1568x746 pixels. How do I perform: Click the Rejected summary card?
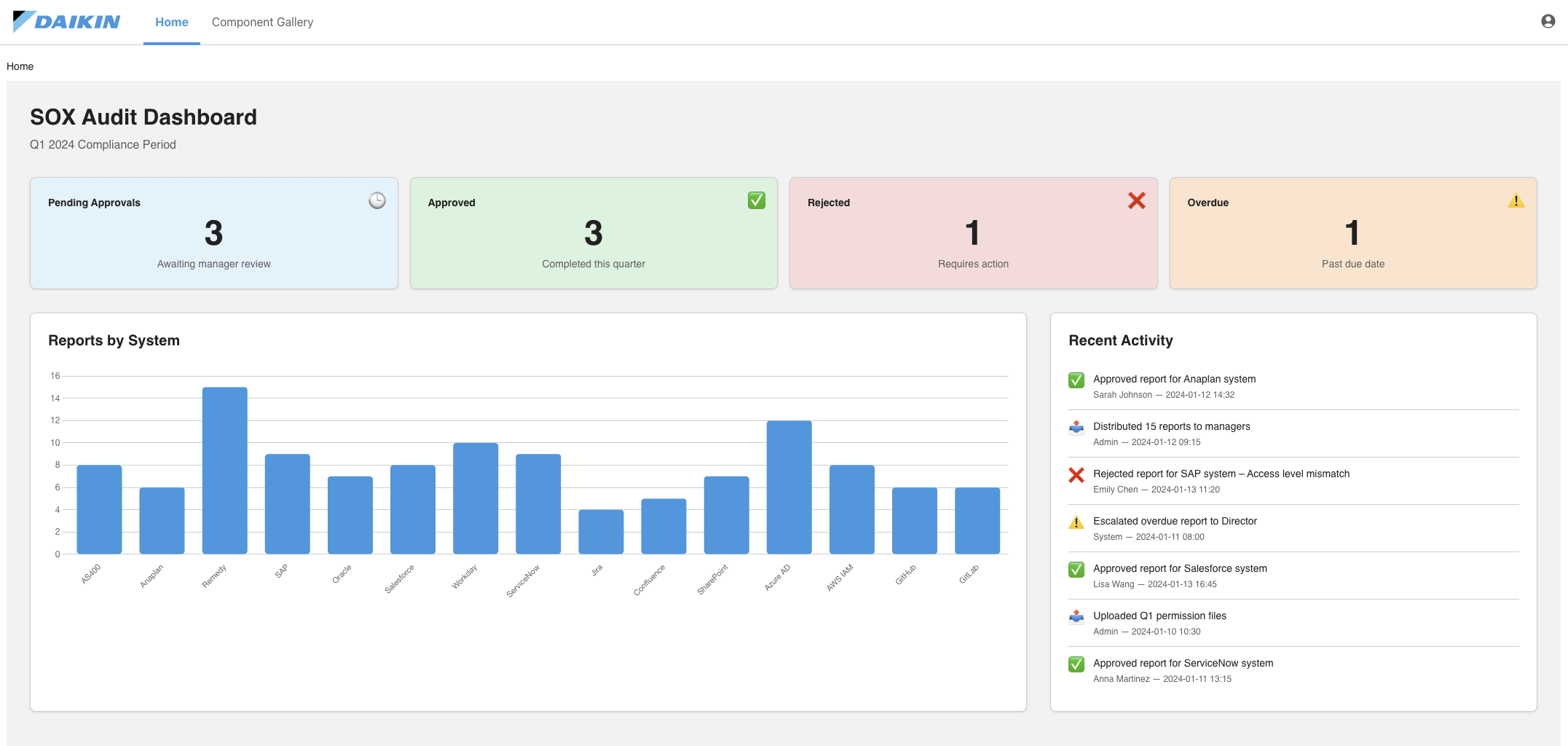(x=973, y=233)
